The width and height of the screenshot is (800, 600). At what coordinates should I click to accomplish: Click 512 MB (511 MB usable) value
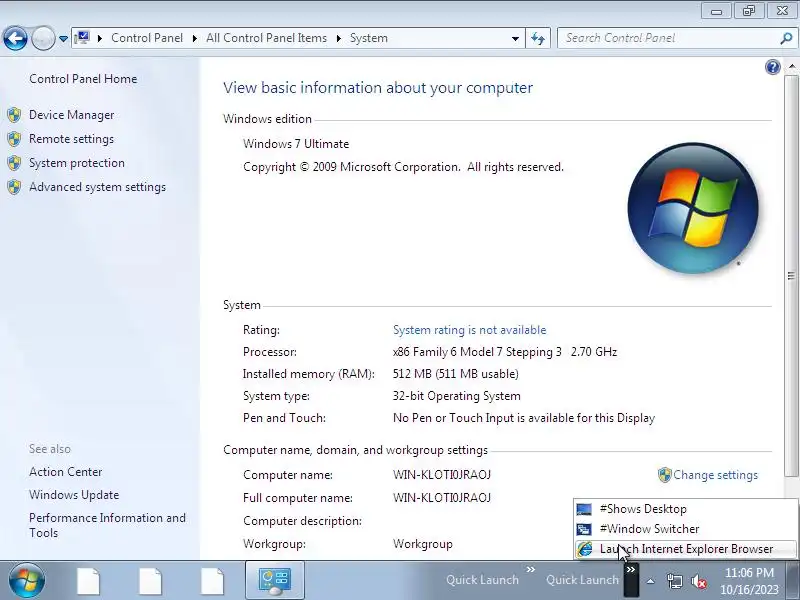(456, 374)
